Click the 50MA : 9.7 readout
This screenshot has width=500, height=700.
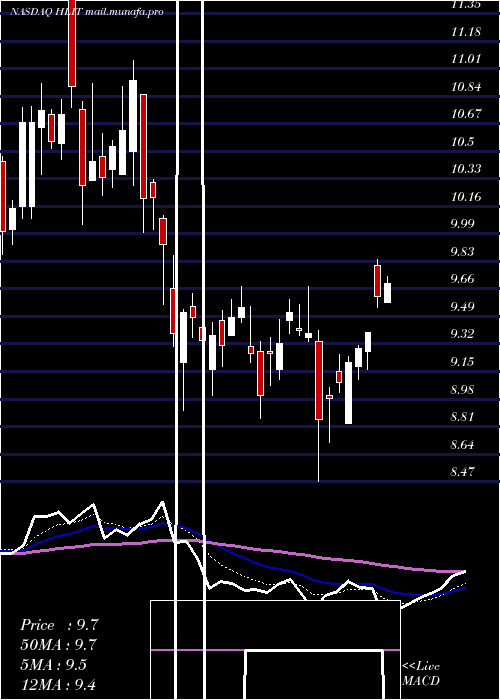pos(58,645)
